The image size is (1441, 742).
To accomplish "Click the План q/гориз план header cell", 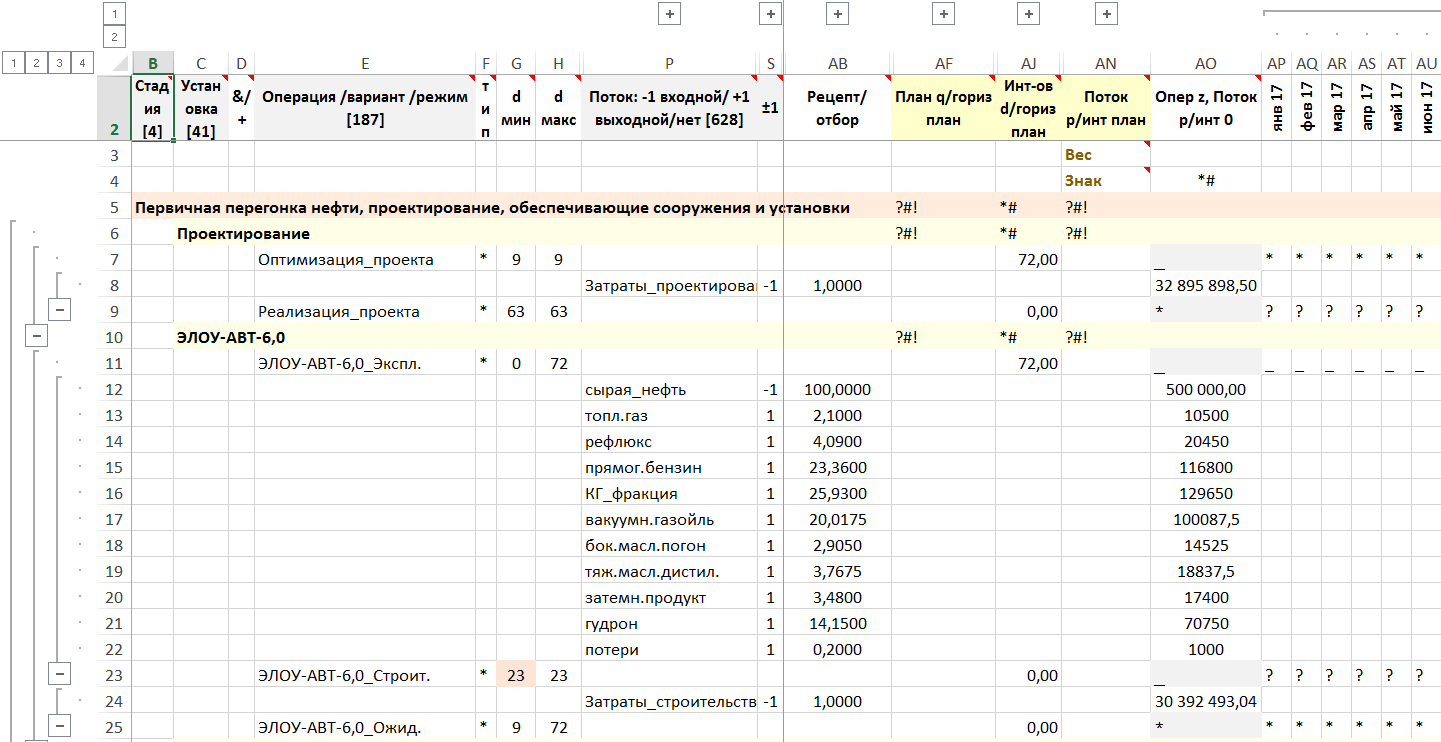I will [x=942, y=108].
